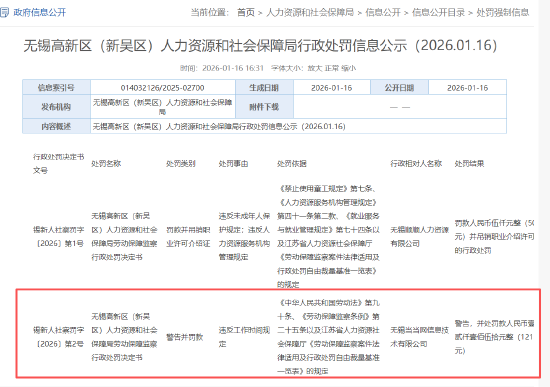The height and width of the screenshot is (387, 550).
Task: Click column header 处罚类别
Action: coord(181,164)
